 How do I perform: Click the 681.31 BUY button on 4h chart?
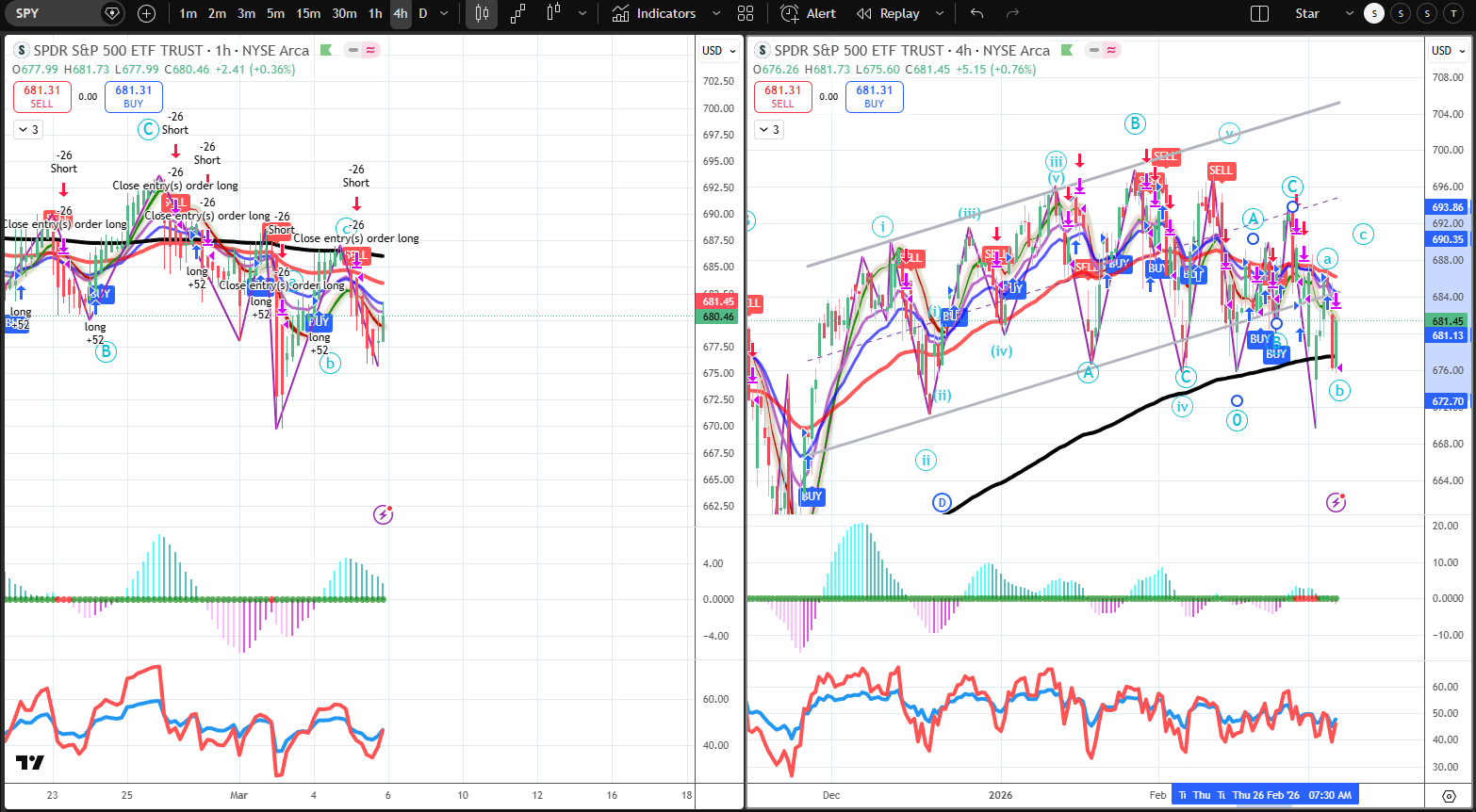(x=875, y=96)
